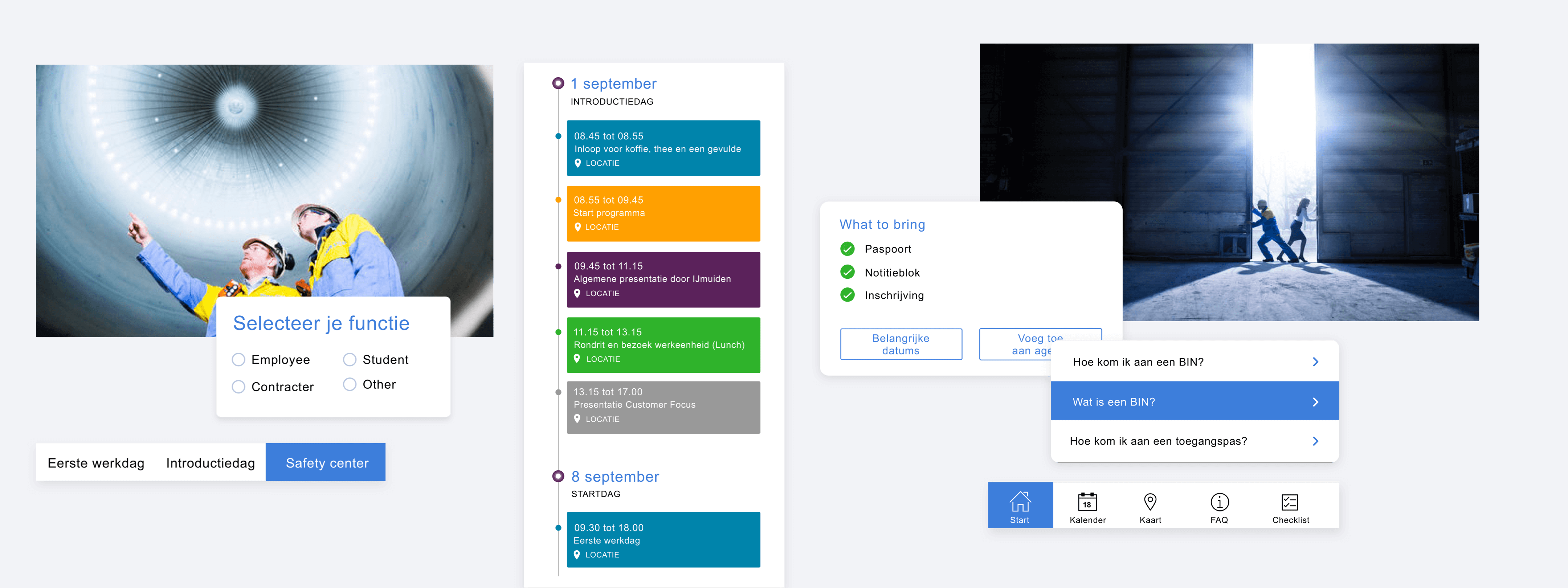This screenshot has height=588, width=1568.
Task: Open the Kalender calendar icon
Action: click(1087, 502)
